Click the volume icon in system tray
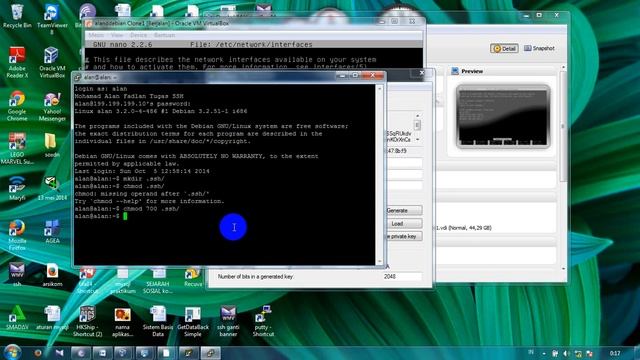Viewport: 640px width, 360px height. click(567, 353)
